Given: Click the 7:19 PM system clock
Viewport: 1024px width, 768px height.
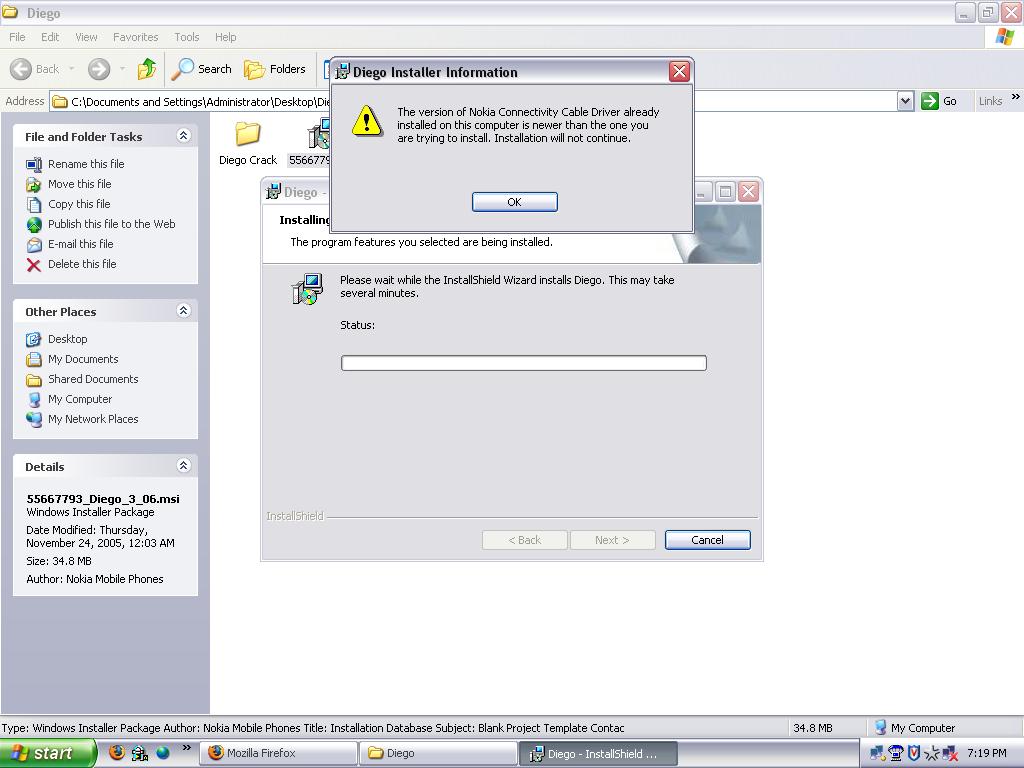Looking at the screenshot, I should click(987, 753).
